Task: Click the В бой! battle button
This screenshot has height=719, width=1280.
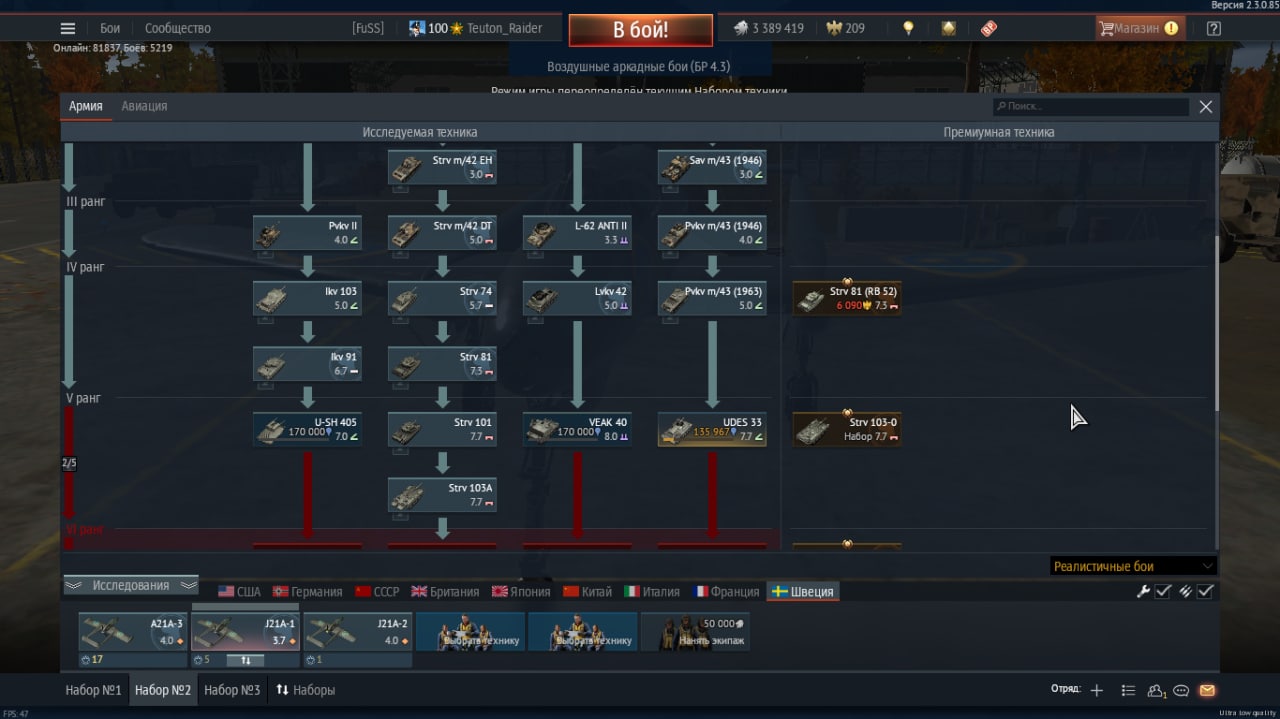Action: (641, 30)
